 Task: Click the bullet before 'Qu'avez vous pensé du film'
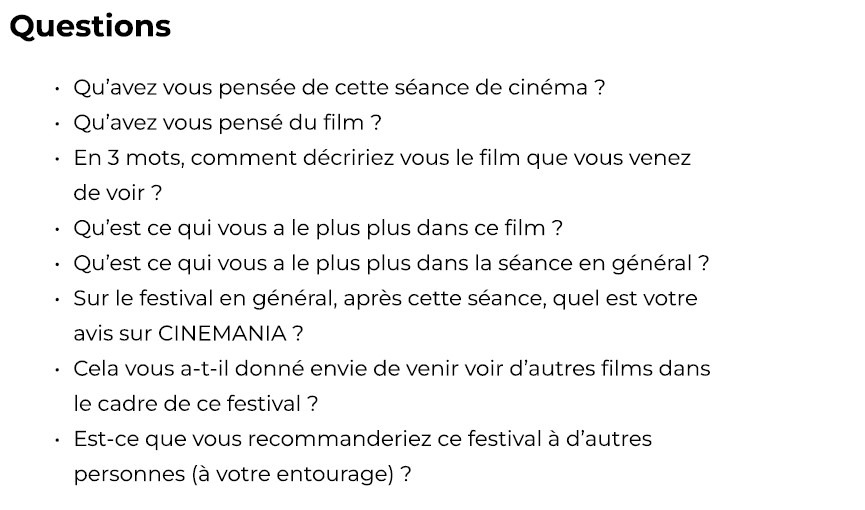pos(58,124)
